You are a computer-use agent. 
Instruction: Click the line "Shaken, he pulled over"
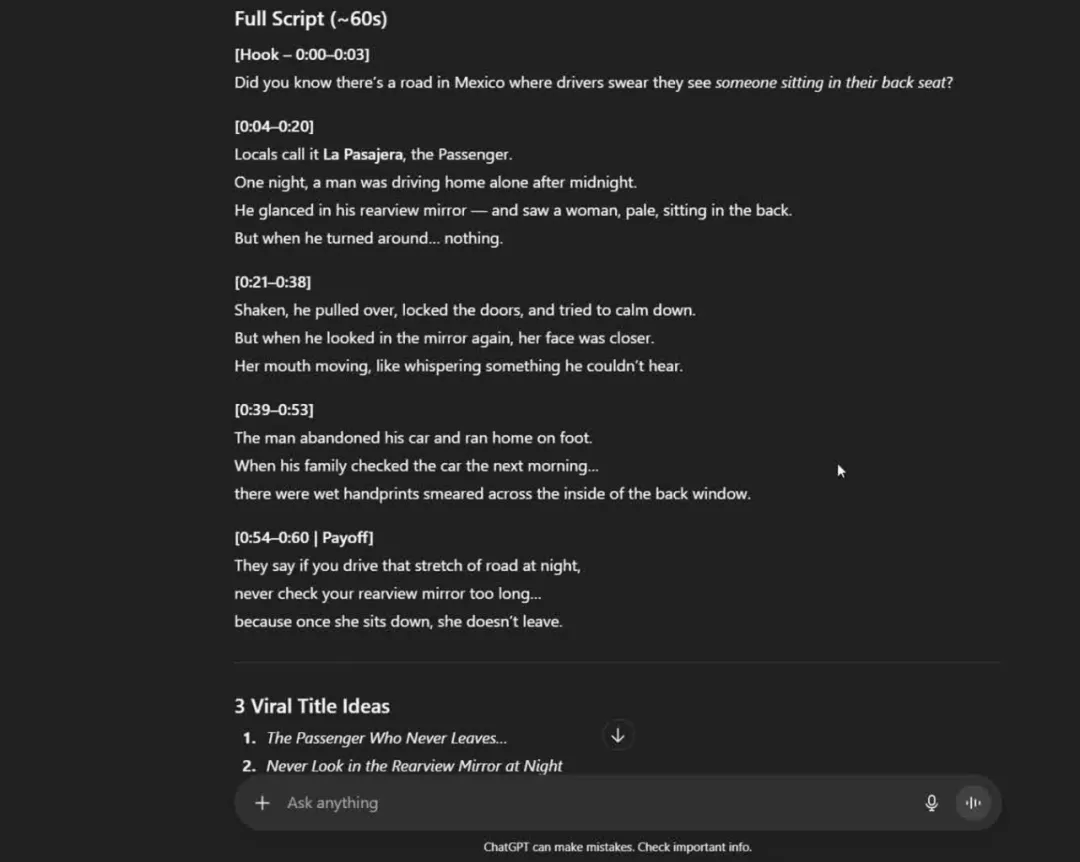tap(464, 310)
